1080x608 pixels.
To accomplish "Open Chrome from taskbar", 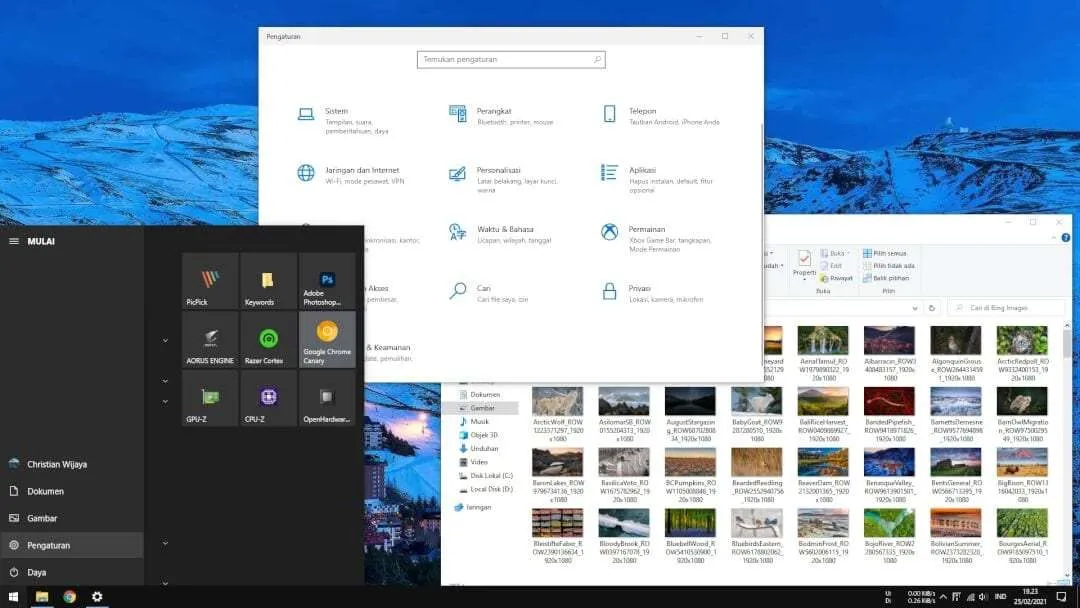I will pos(70,596).
